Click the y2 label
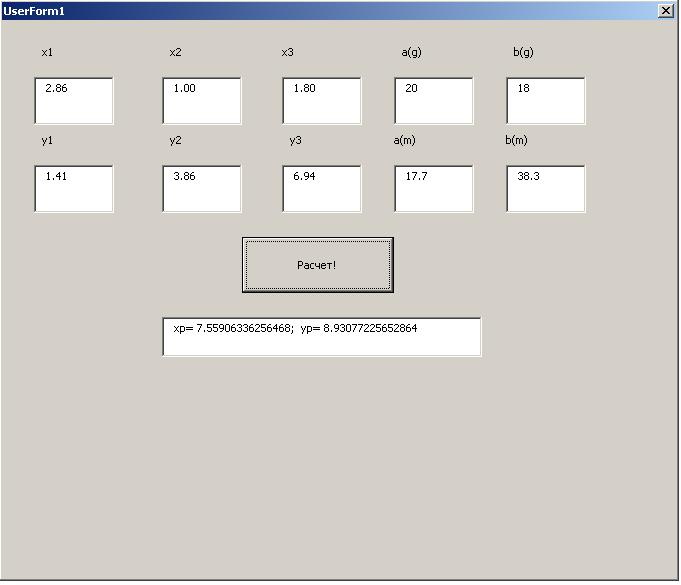This screenshot has height=585, width=681. (x=175, y=140)
